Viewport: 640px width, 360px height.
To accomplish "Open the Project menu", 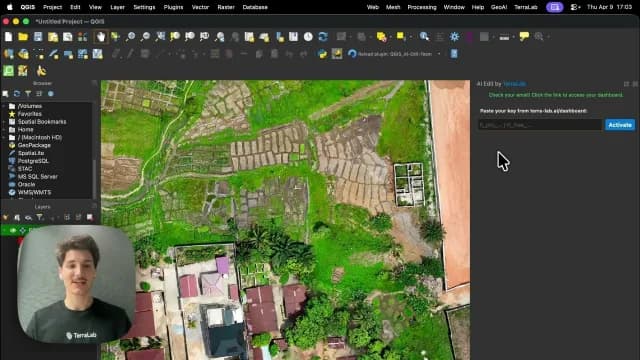I will (52, 7).
